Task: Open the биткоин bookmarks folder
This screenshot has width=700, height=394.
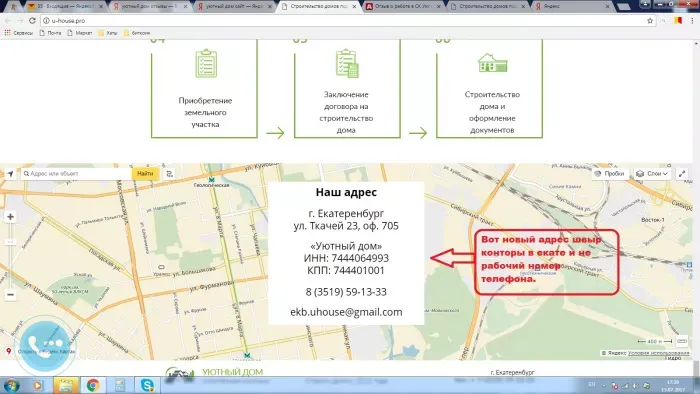Action: (137, 33)
